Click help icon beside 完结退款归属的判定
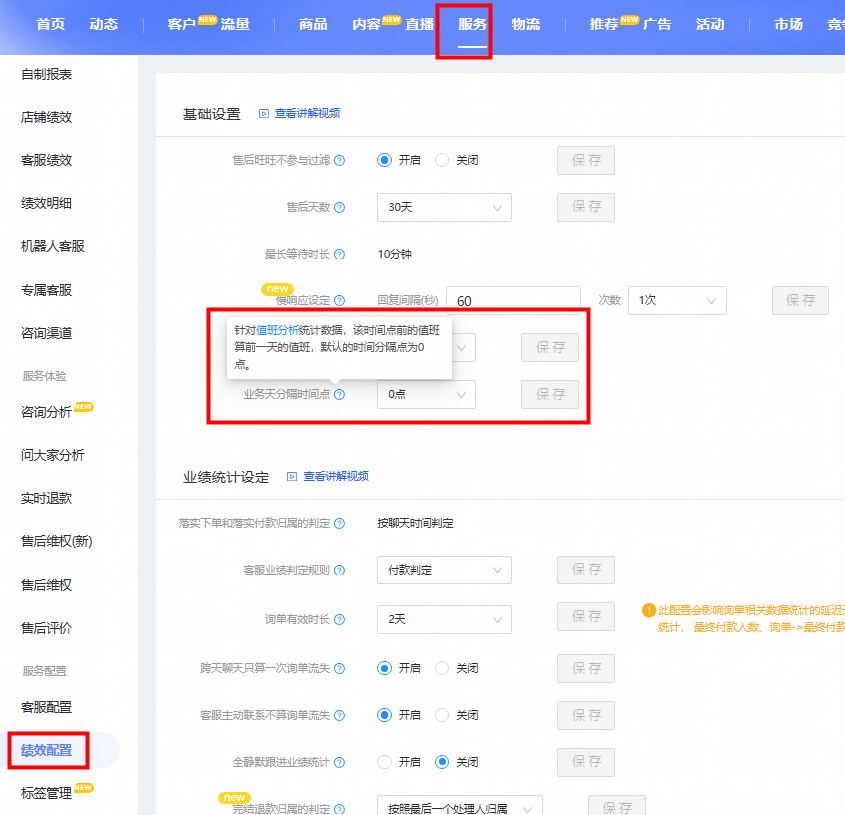 339,809
